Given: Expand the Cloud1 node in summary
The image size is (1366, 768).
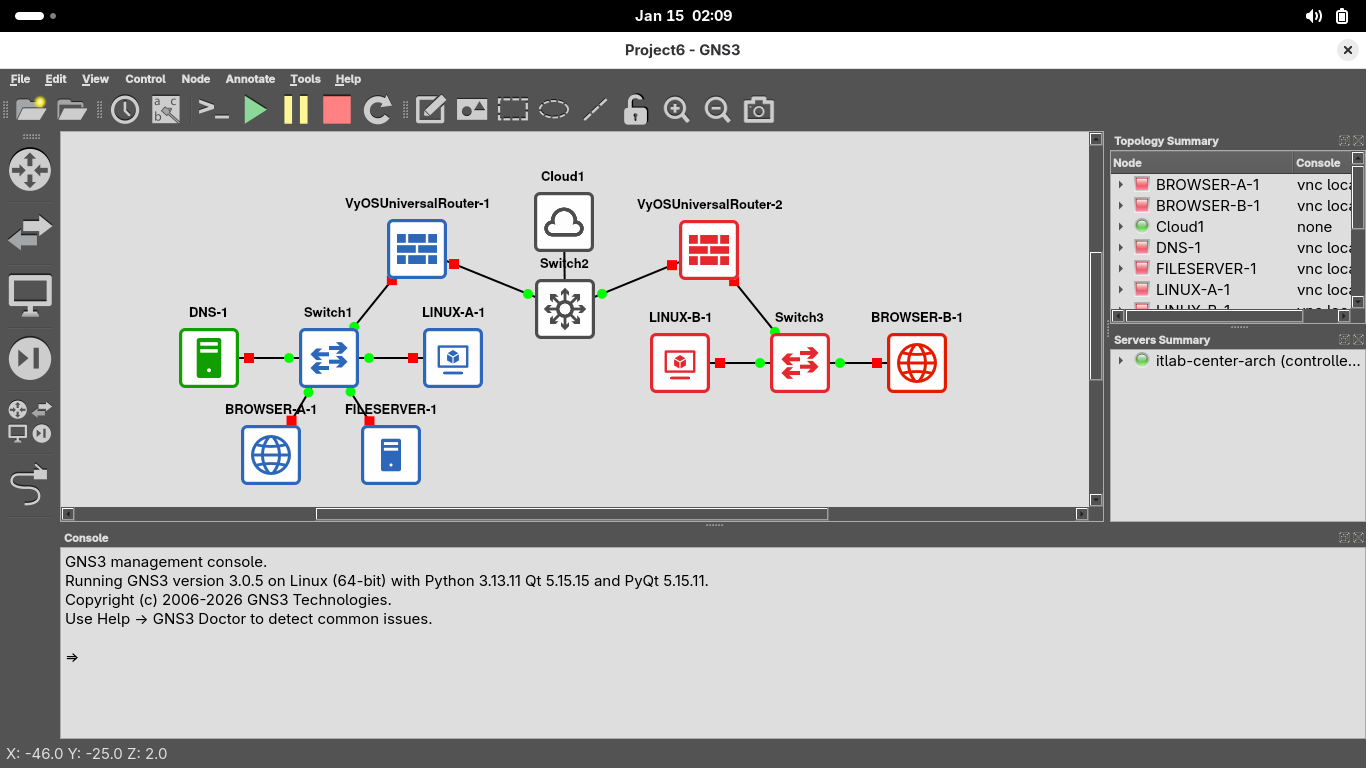Looking at the screenshot, I should (x=1121, y=227).
